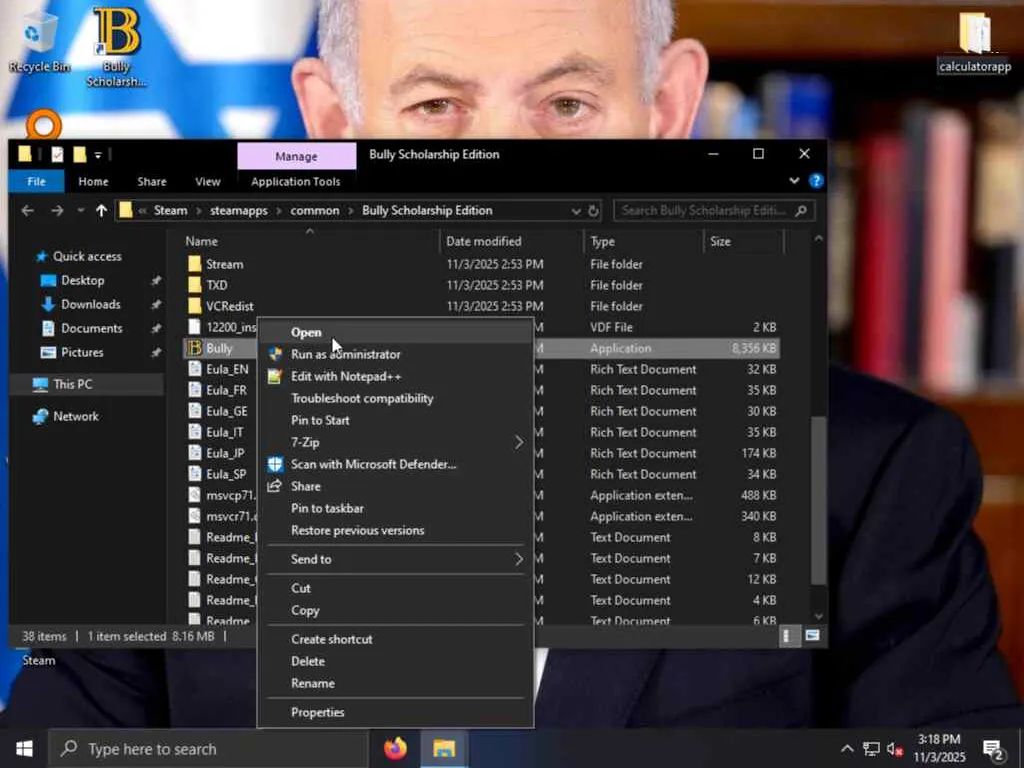
Task: Click the muted volume tray icon
Action: click(x=895, y=750)
